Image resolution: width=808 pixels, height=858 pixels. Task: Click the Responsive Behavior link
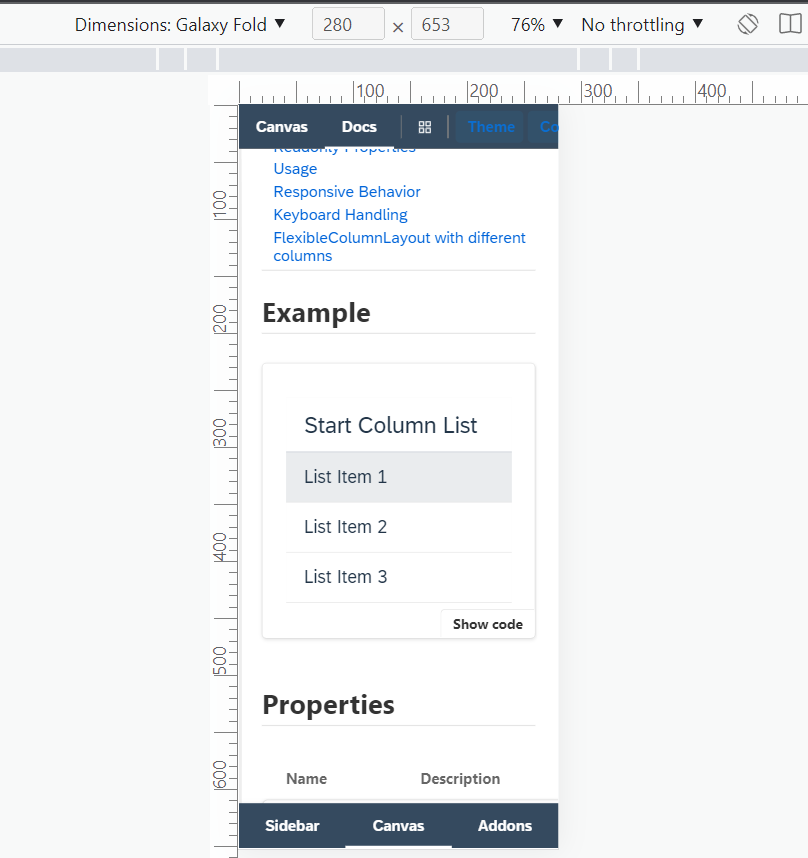pyautogui.click(x=346, y=191)
